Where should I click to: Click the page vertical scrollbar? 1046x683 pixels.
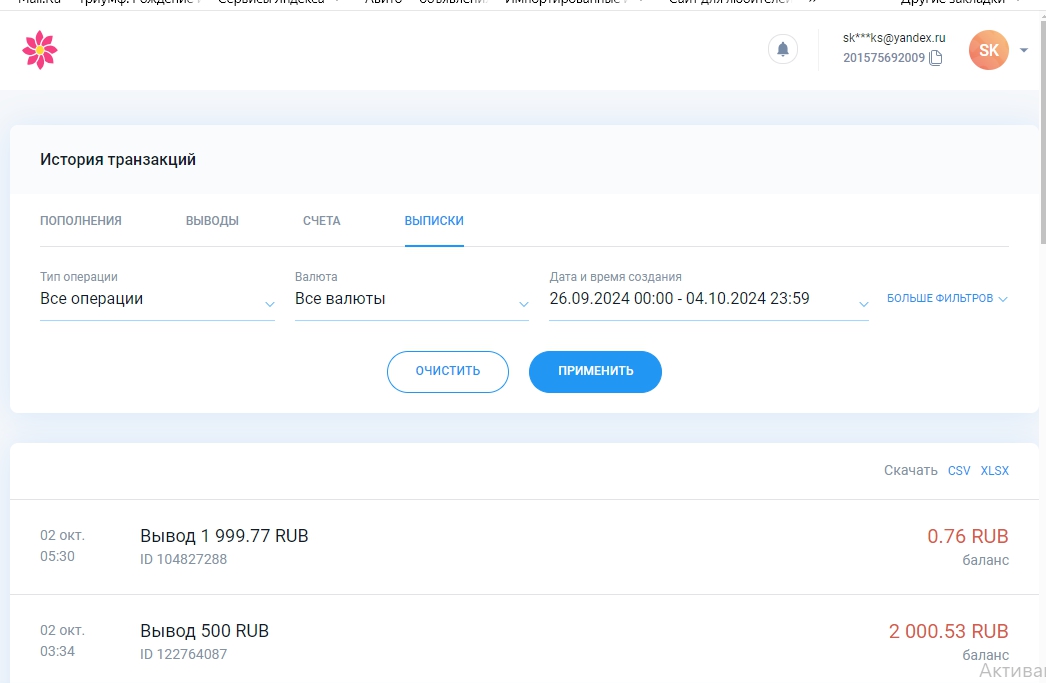(1043, 133)
